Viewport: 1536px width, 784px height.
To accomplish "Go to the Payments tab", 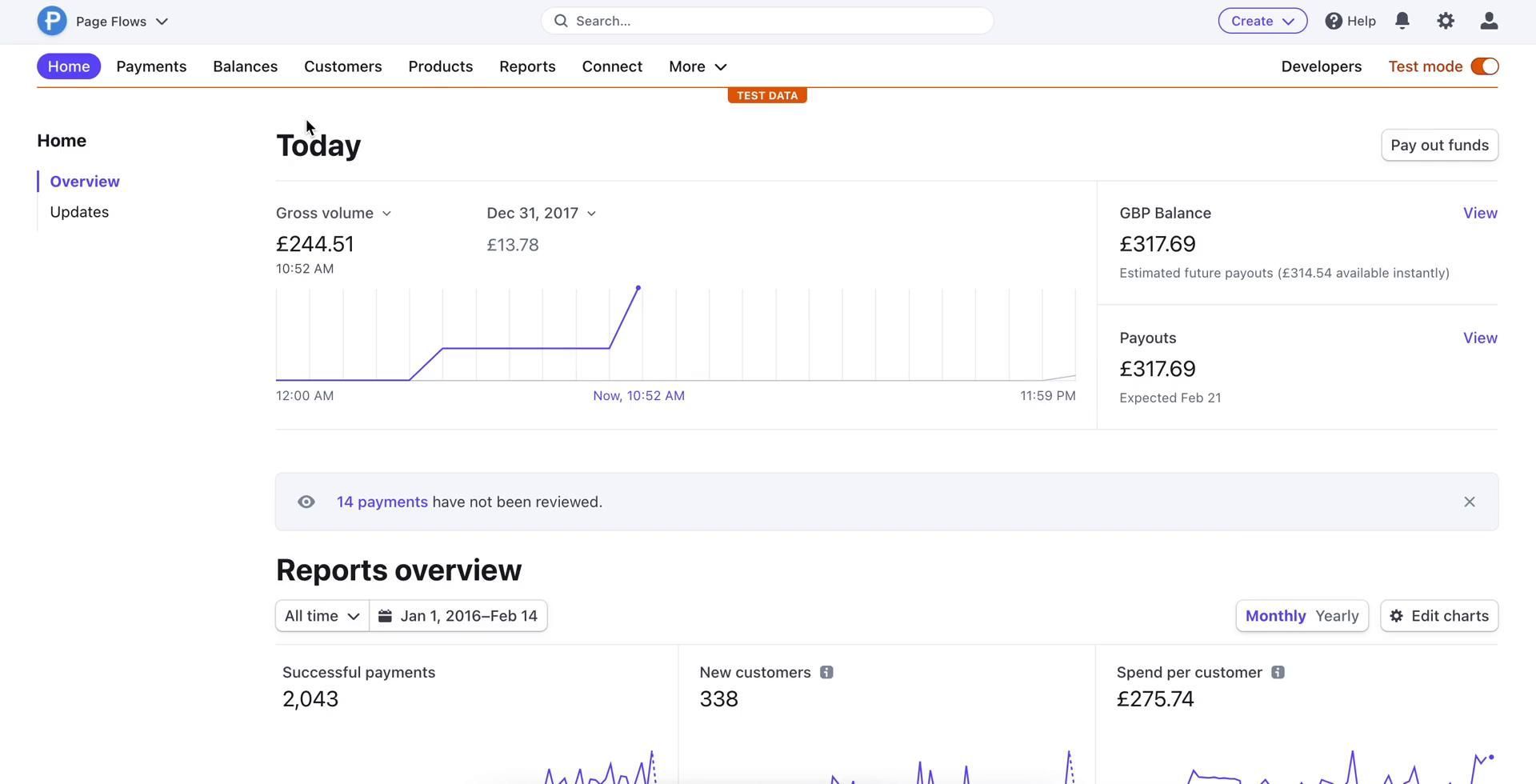I will tap(151, 66).
